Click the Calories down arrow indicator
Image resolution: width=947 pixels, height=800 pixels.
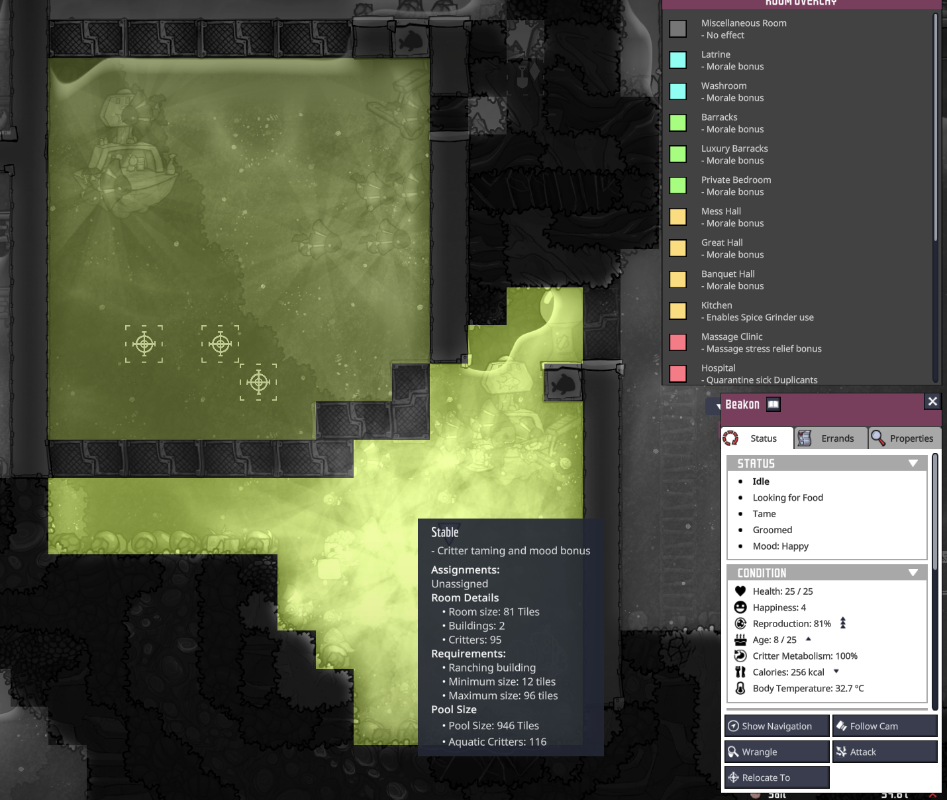click(836, 671)
